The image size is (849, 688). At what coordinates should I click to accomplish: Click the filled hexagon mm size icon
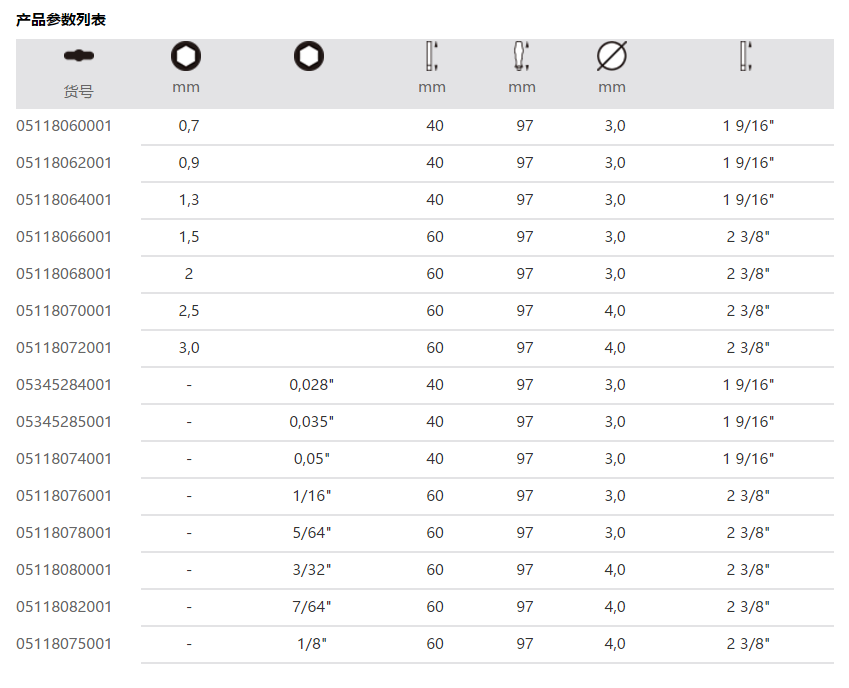point(186,57)
